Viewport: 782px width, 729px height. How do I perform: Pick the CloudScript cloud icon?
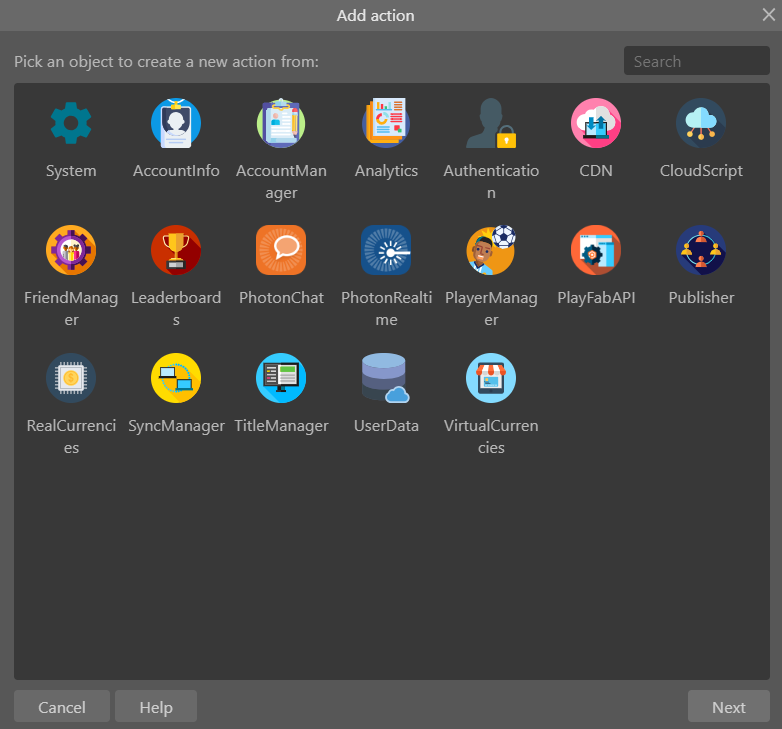(701, 123)
